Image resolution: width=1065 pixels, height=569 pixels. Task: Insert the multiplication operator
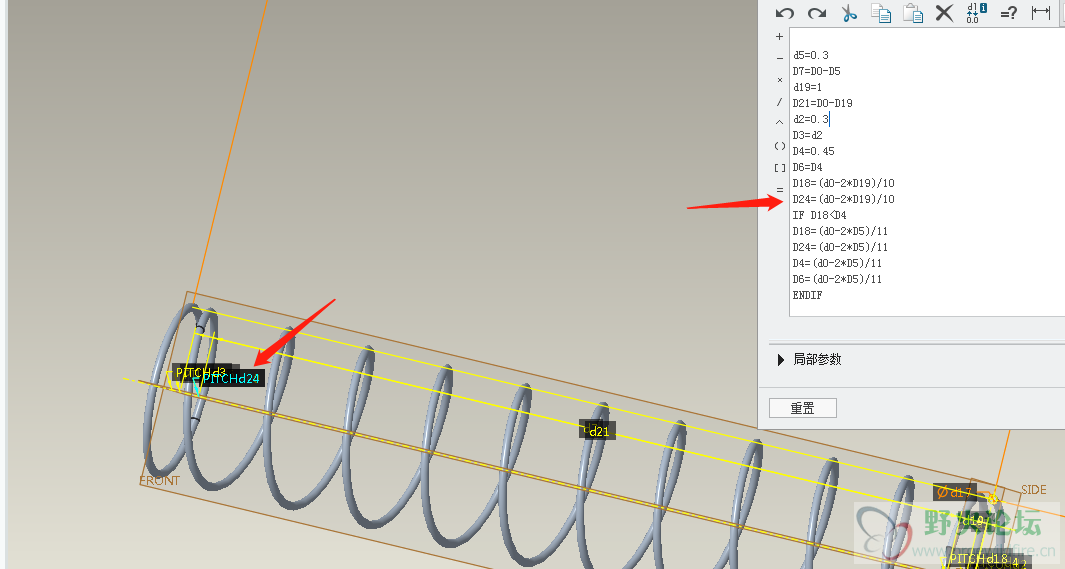[779, 80]
